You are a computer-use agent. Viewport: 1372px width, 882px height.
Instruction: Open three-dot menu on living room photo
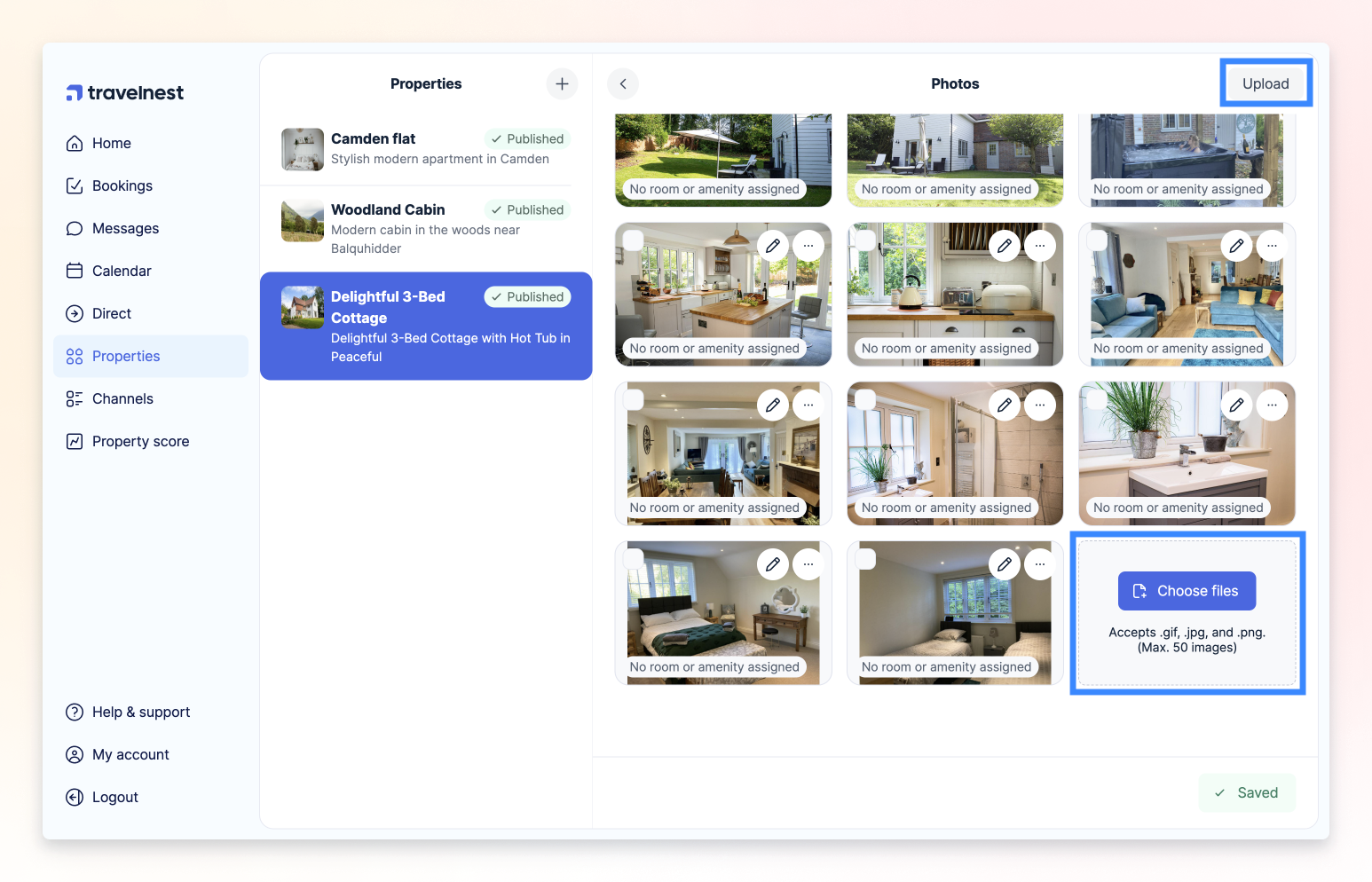808,406
